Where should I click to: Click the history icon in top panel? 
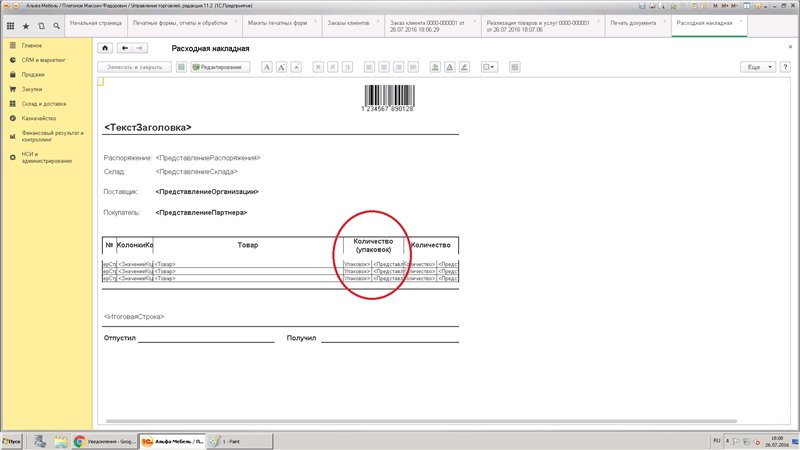point(40,23)
